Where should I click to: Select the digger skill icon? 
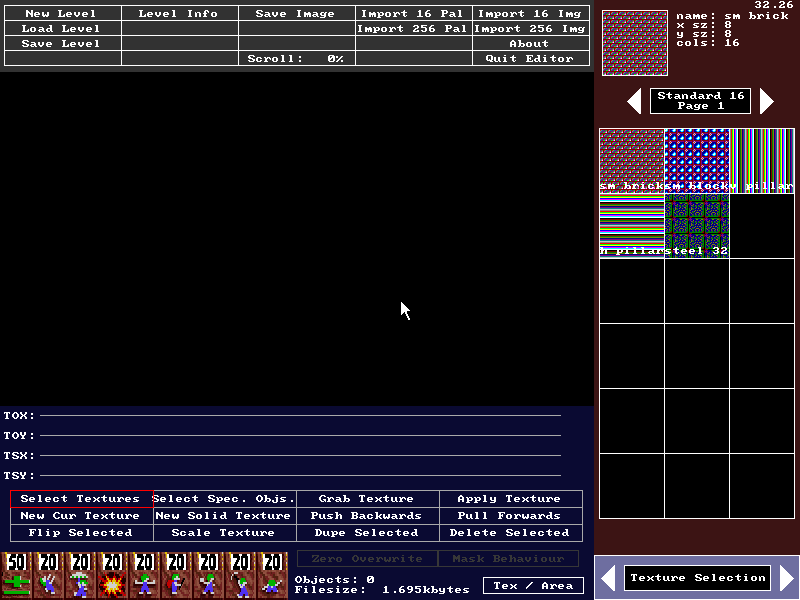[x=272, y=575]
